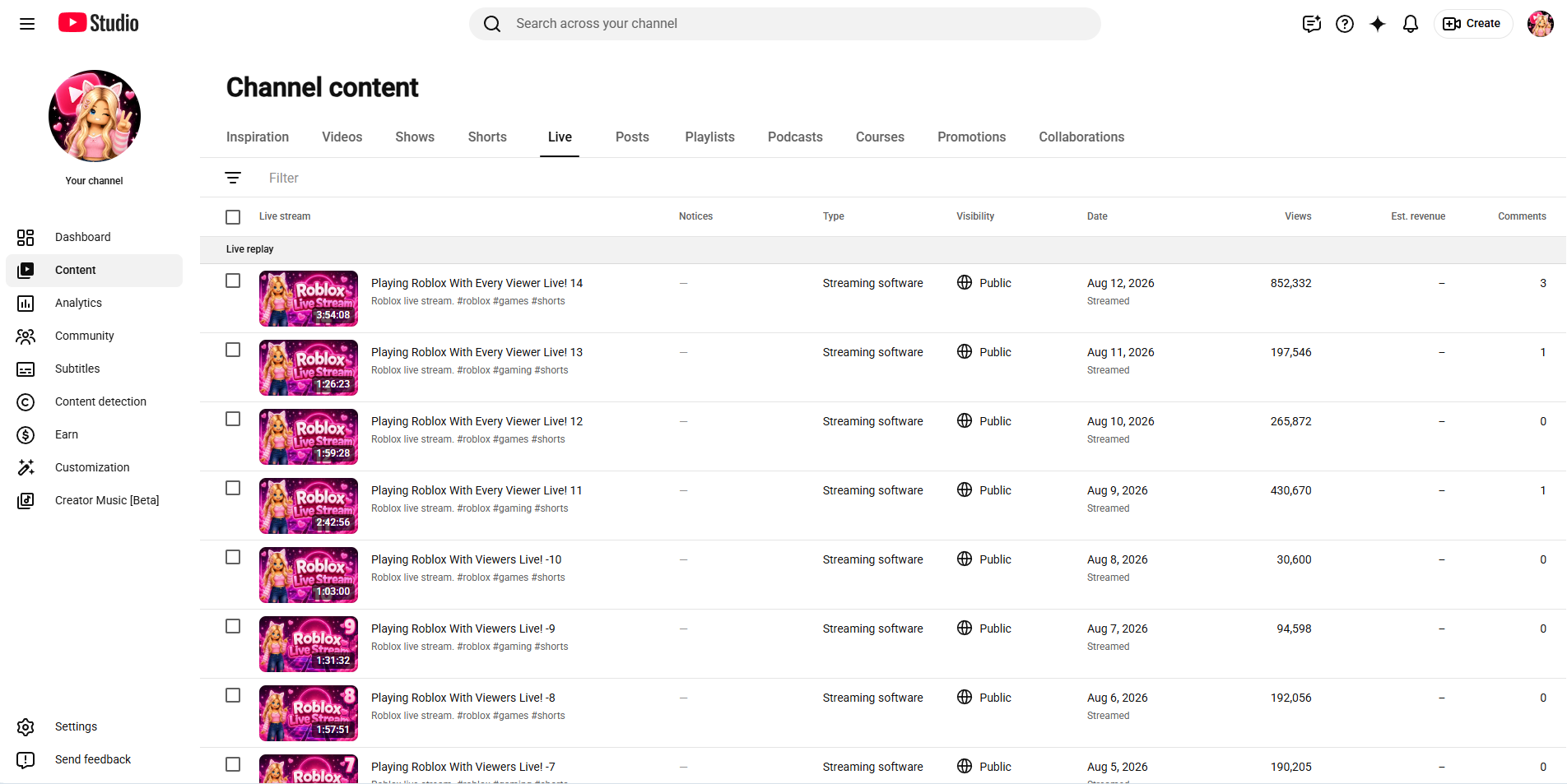
Task: Open title link Playing Roblox With Every Viewer Live! 12
Action: click(477, 421)
